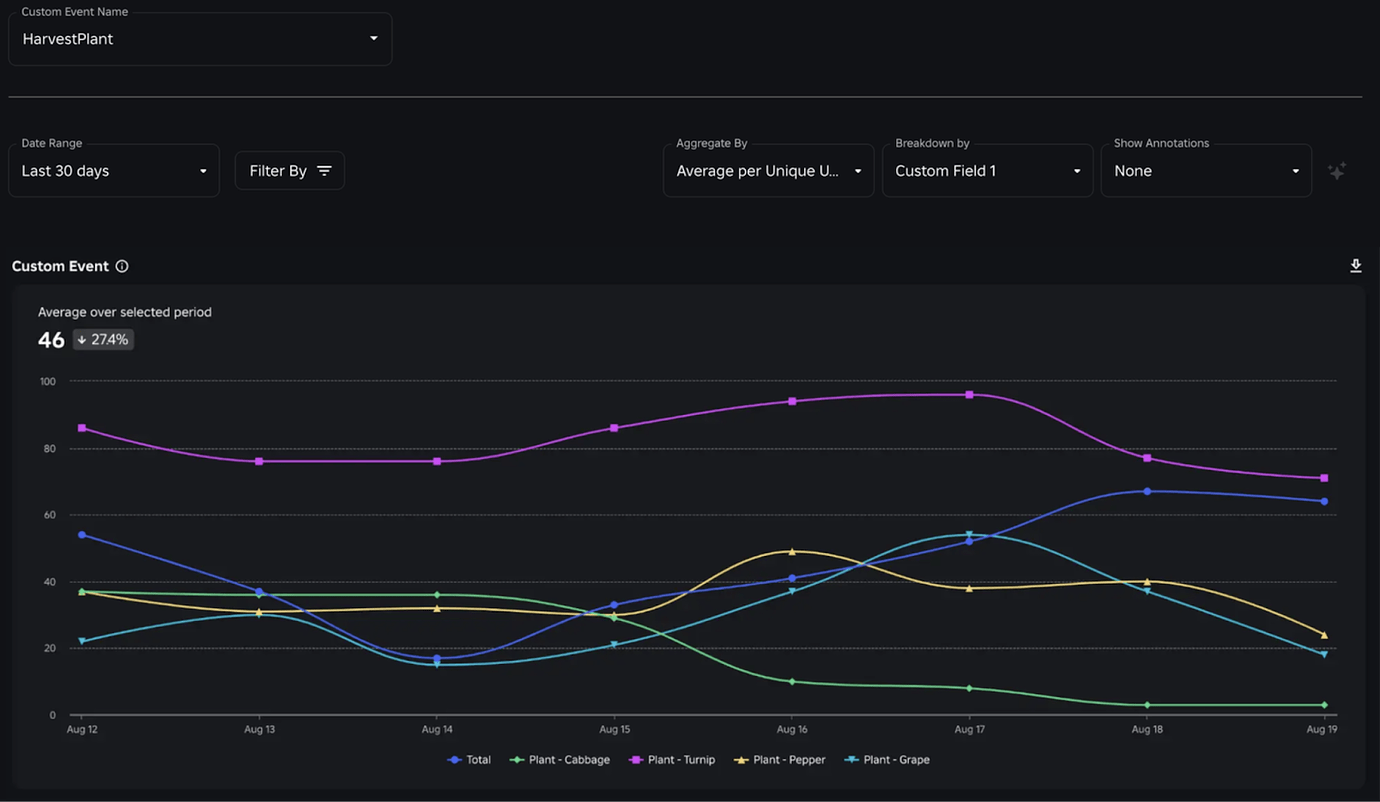Click the Filter By button
Viewport: 1380px width, 802px height.
(289, 170)
